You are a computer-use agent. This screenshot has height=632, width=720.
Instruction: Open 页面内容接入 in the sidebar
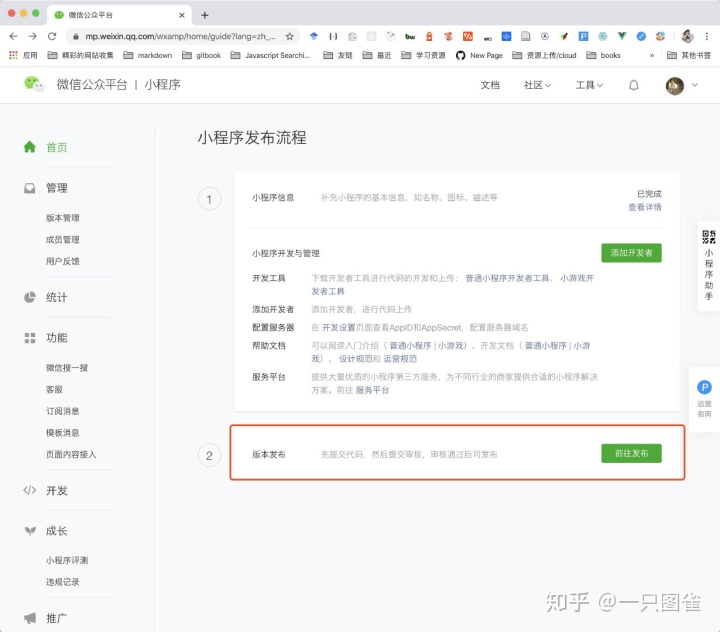(71, 454)
